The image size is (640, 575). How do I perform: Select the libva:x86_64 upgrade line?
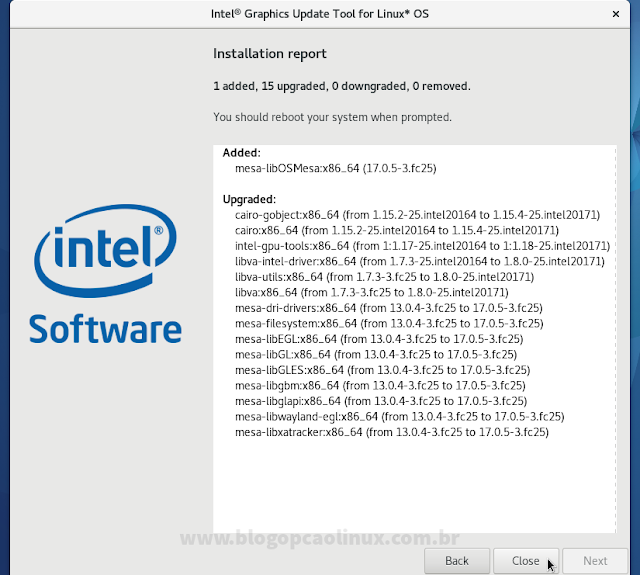(372, 292)
